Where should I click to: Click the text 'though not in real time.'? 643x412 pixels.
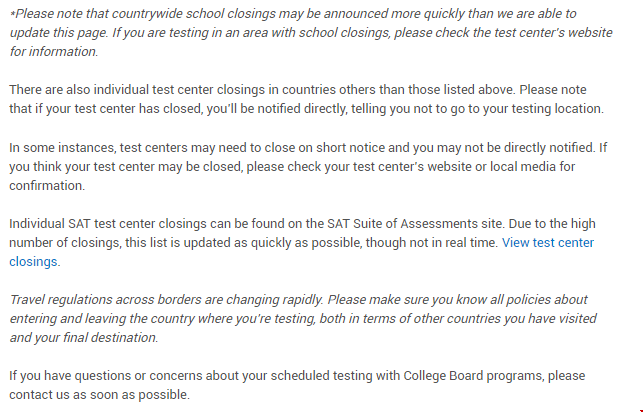[x=432, y=243]
